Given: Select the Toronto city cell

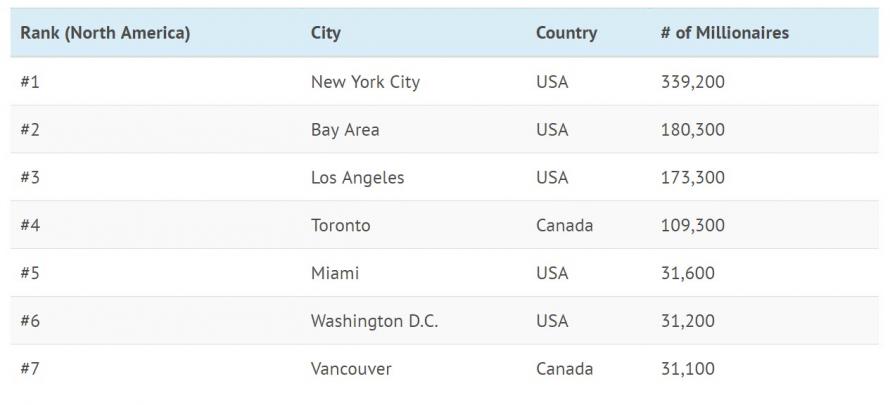Looking at the screenshot, I should [x=341, y=225].
